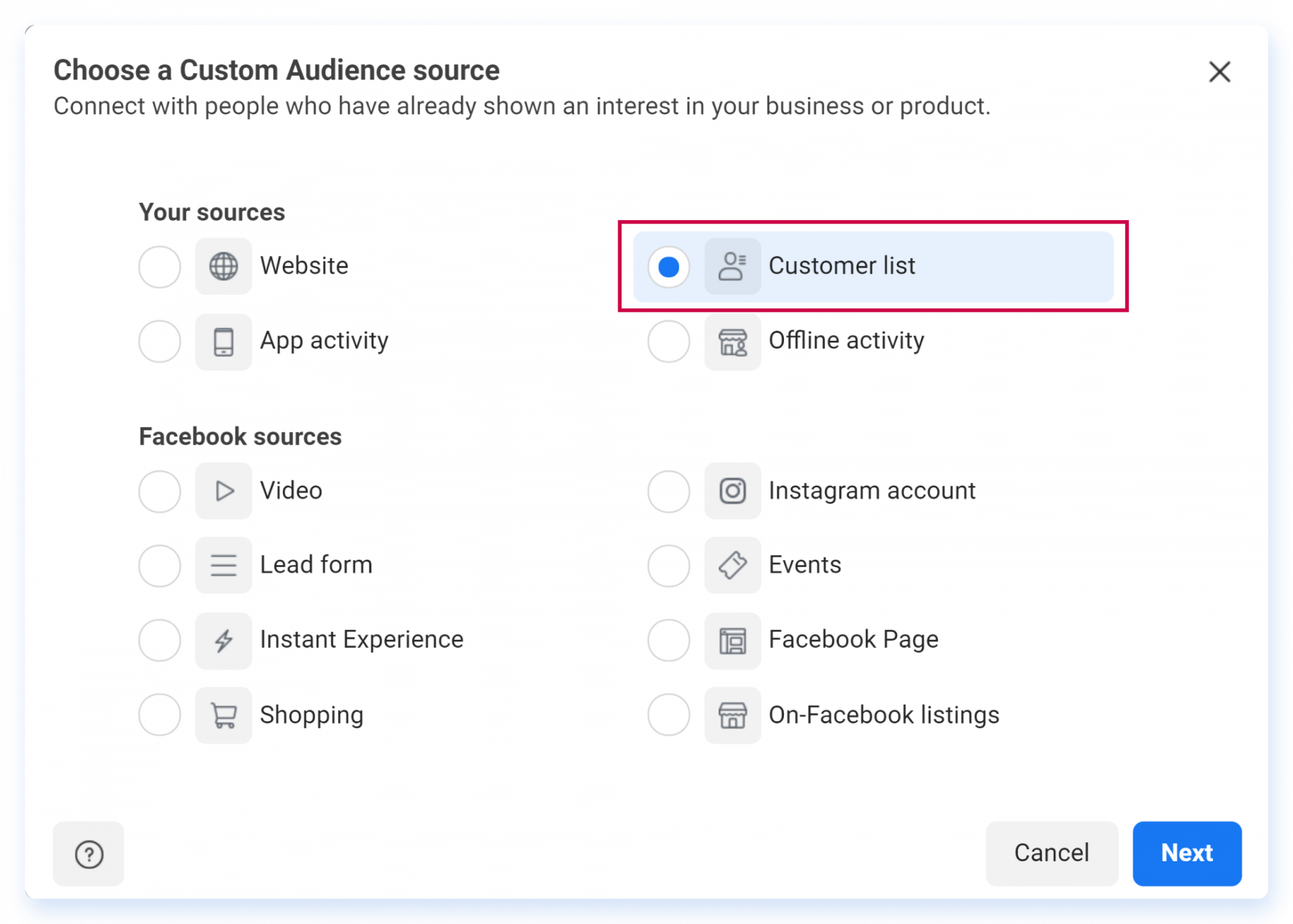This screenshot has height=924, width=1293.
Task: Select the Customer list radio button
Action: (x=669, y=267)
